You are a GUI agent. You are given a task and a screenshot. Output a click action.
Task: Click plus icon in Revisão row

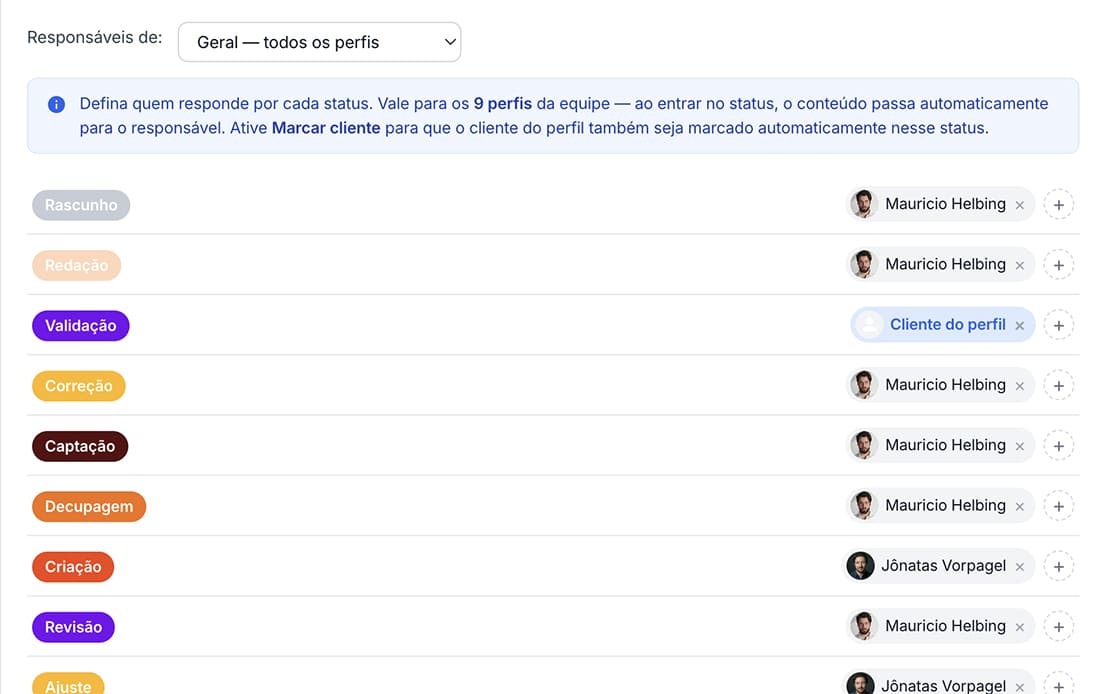[x=1059, y=627]
